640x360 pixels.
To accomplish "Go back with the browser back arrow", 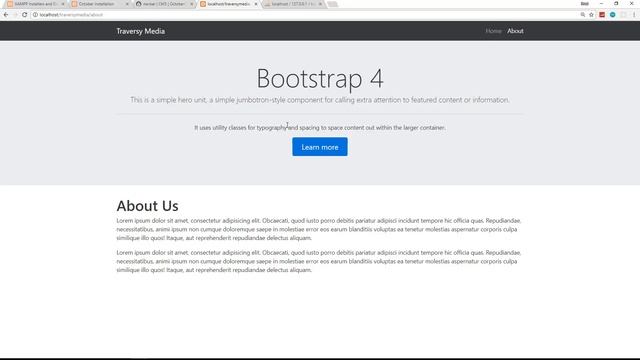I will click(6, 15).
